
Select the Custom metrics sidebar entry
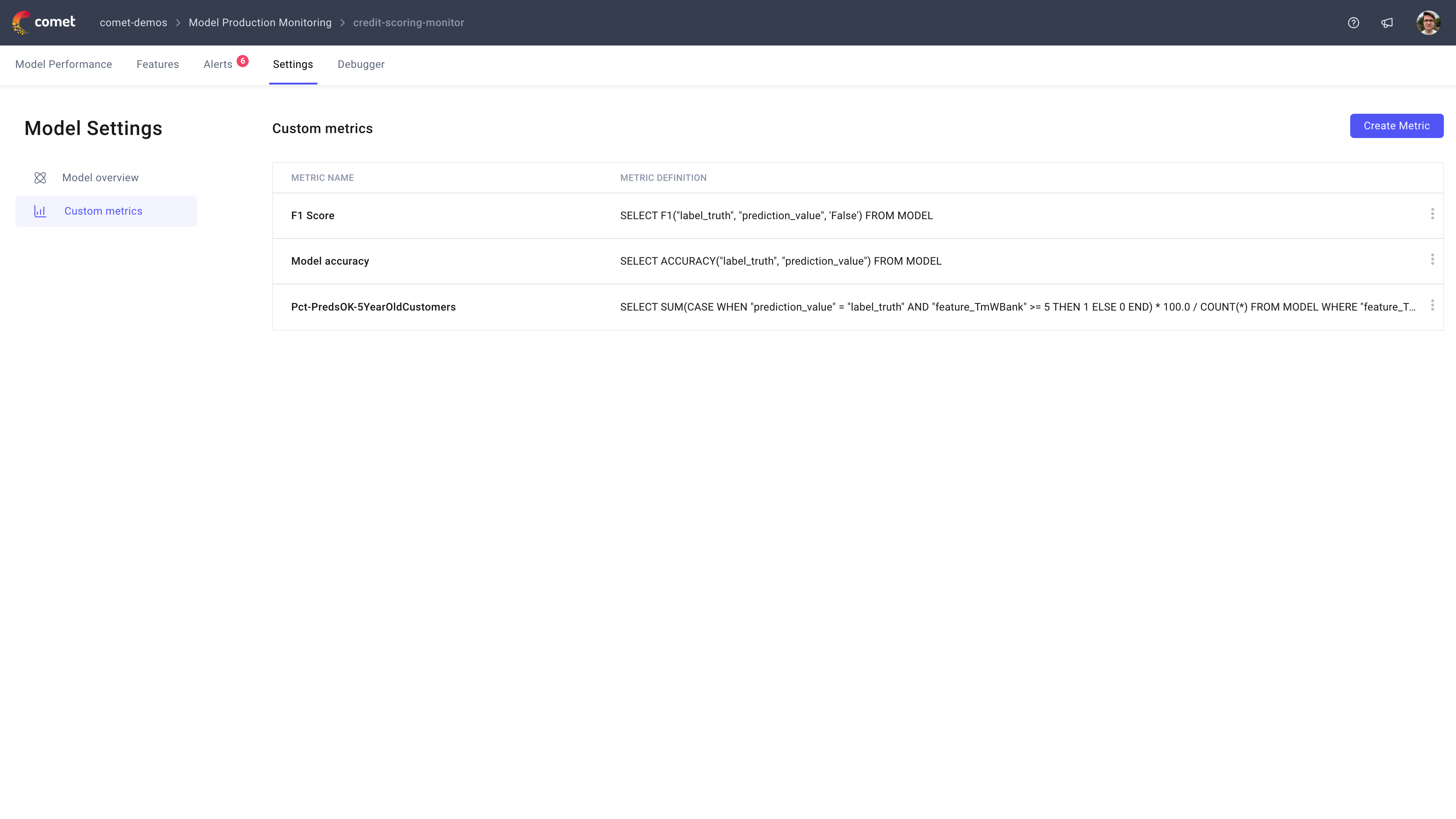tap(103, 211)
